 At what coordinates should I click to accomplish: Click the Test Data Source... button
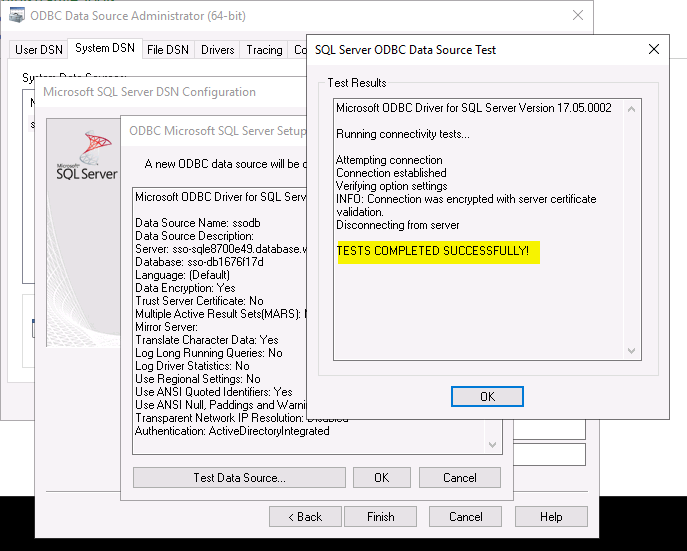pos(239,478)
